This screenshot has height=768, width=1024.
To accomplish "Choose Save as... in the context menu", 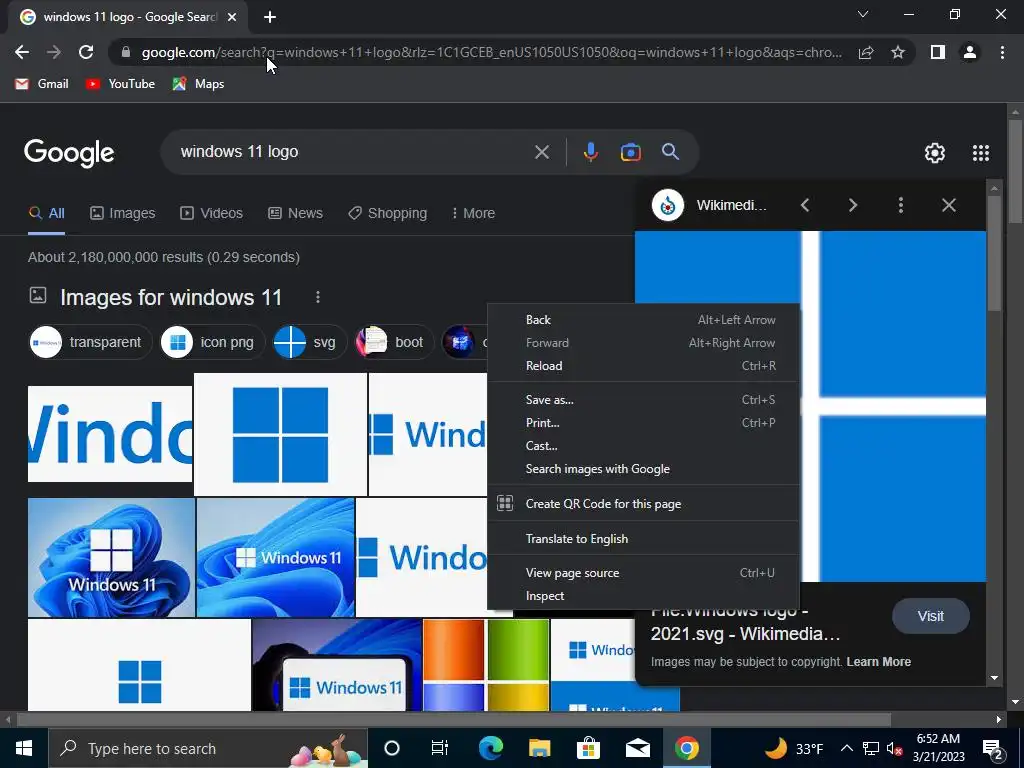I will [643, 400].
